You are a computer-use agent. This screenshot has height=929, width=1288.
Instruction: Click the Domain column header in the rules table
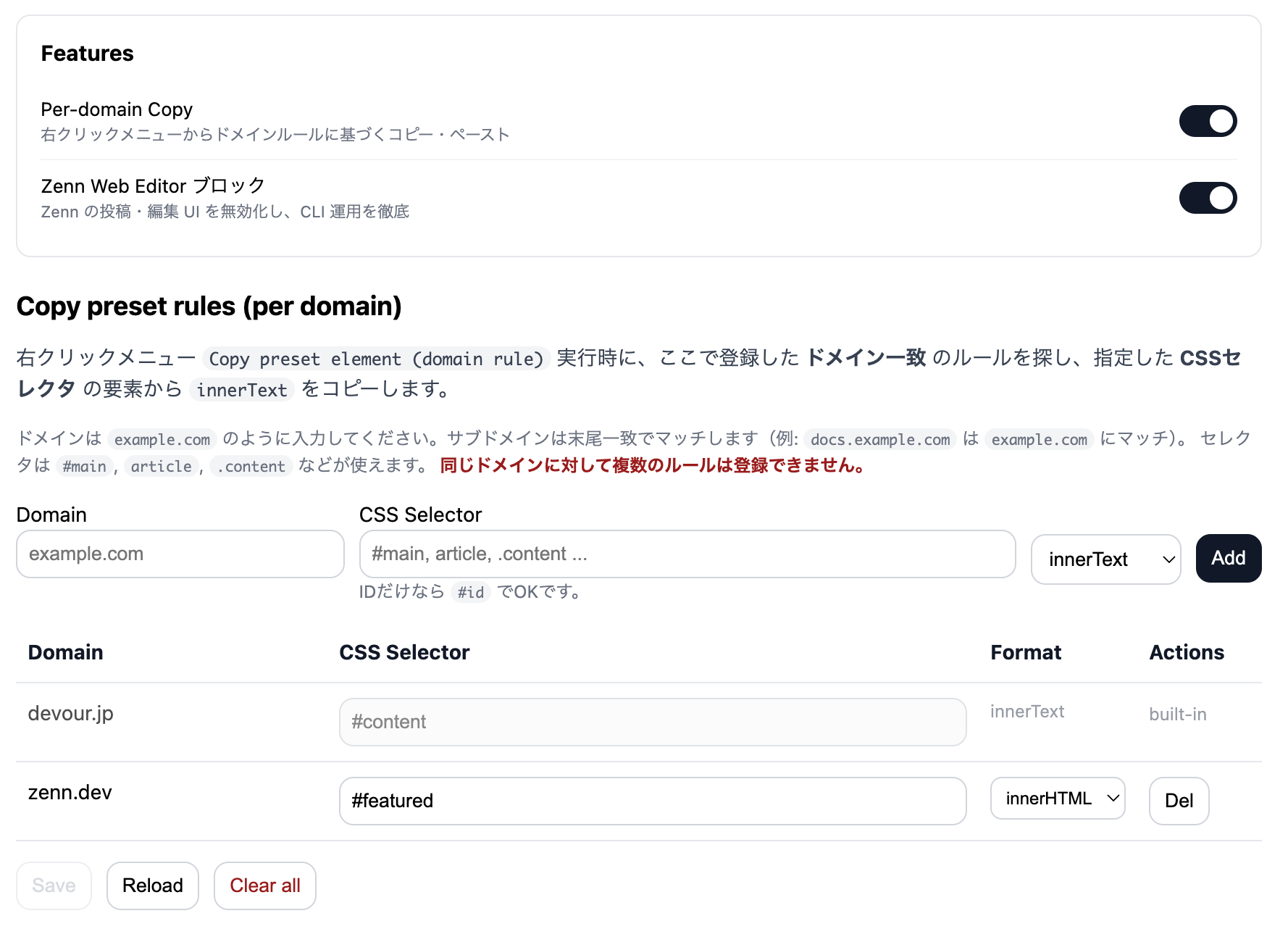[66, 652]
